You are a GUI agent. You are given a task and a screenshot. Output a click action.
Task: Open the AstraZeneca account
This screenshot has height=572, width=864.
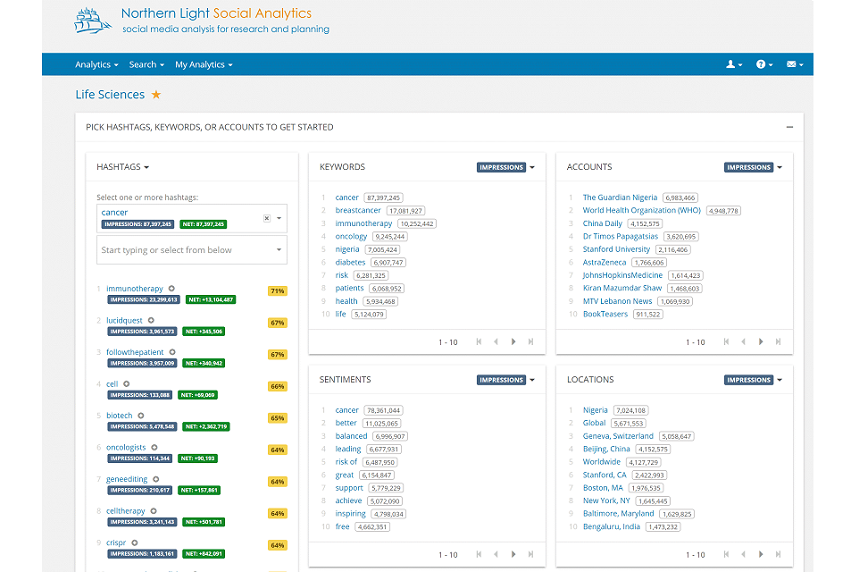604,262
